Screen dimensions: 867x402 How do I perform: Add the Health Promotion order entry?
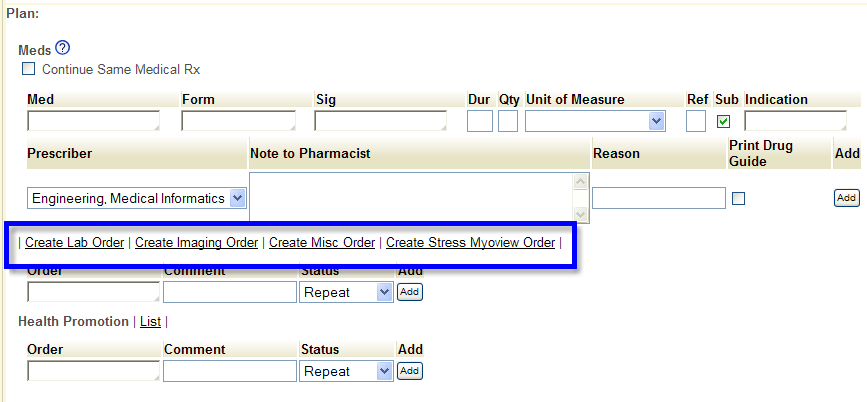point(409,371)
